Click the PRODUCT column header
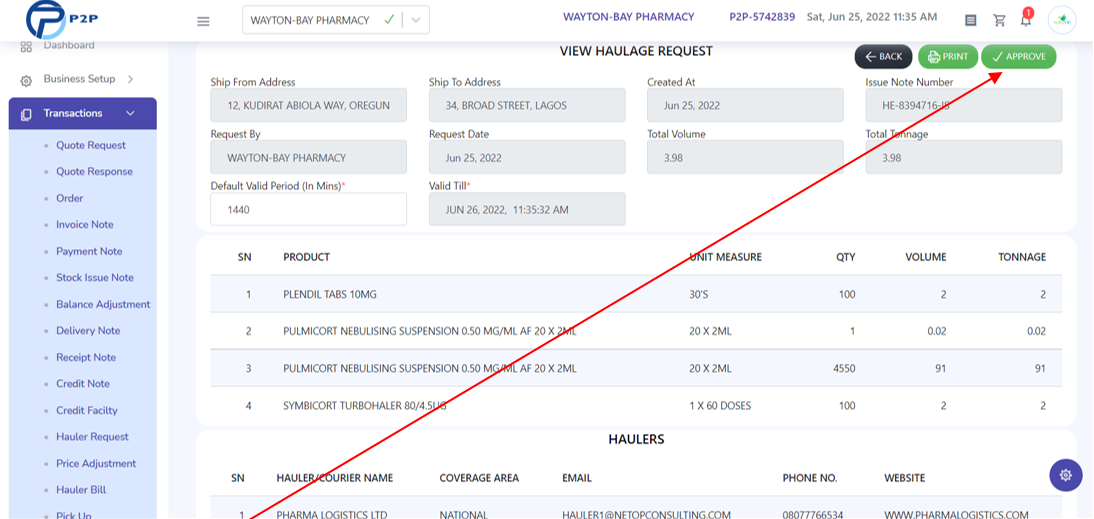The width and height of the screenshot is (1094, 519). 306,257
